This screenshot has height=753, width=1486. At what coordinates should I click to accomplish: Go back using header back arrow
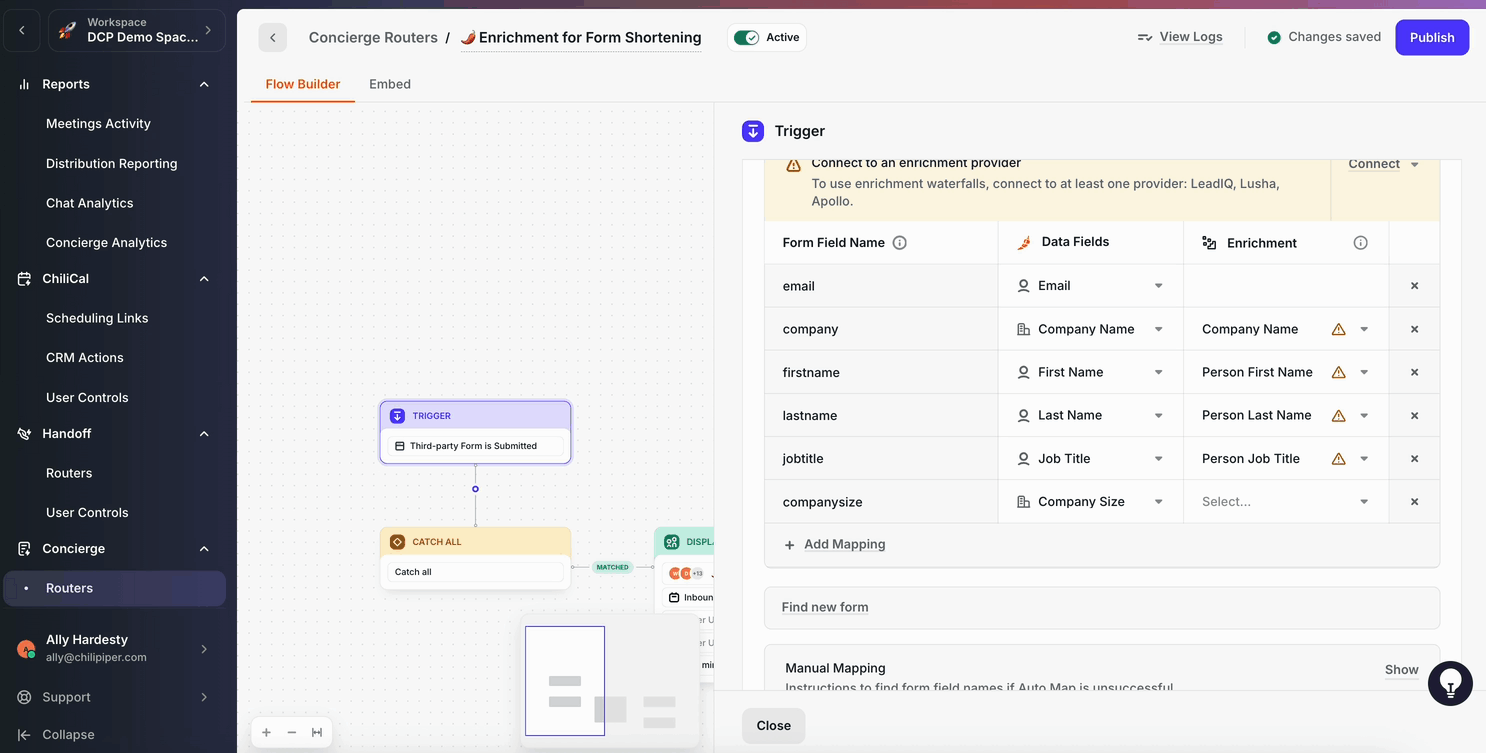pyautogui.click(x=273, y=37)
